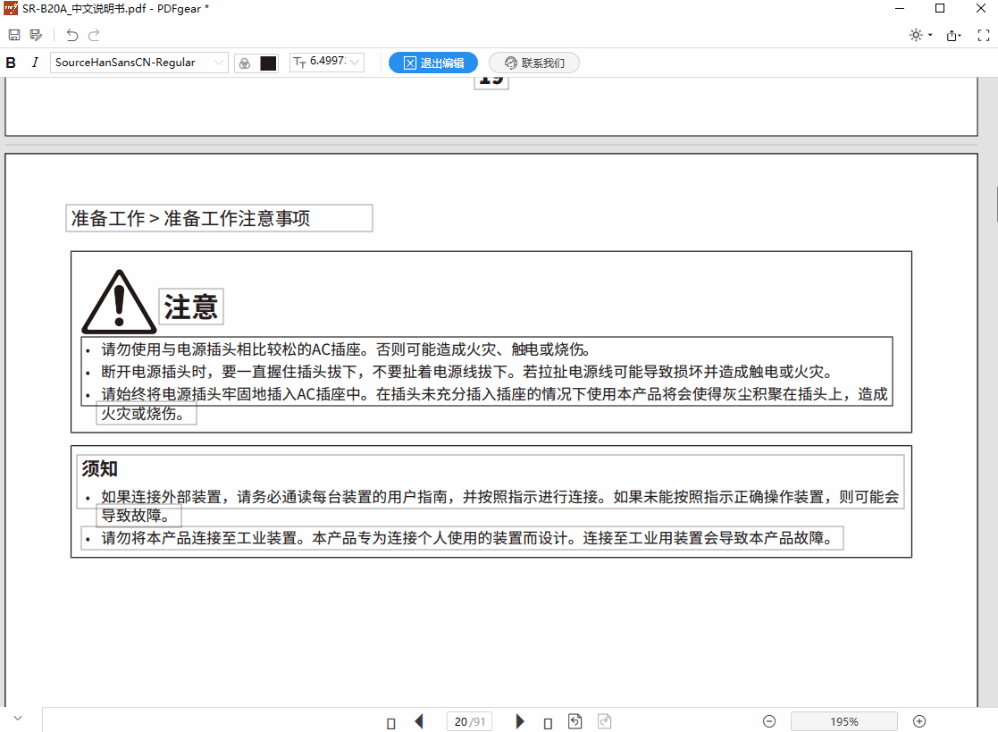998x732 pixels.
Task: Click the text color mixer icon
Action: (x=244, y=63)
